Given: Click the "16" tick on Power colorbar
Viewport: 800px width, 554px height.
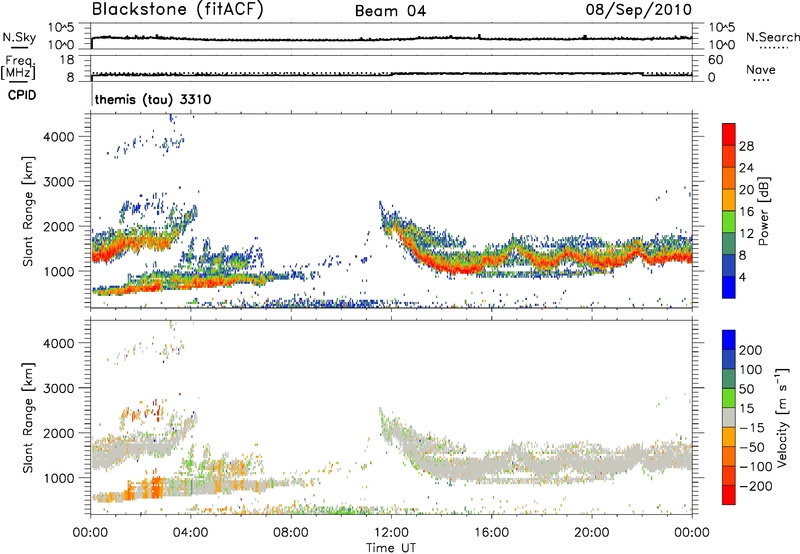Looking at the screenshot, I should point(746,212).
